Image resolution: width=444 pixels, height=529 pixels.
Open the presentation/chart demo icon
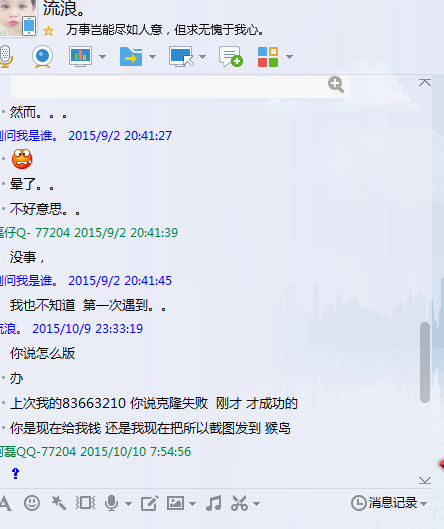[80, 56]
